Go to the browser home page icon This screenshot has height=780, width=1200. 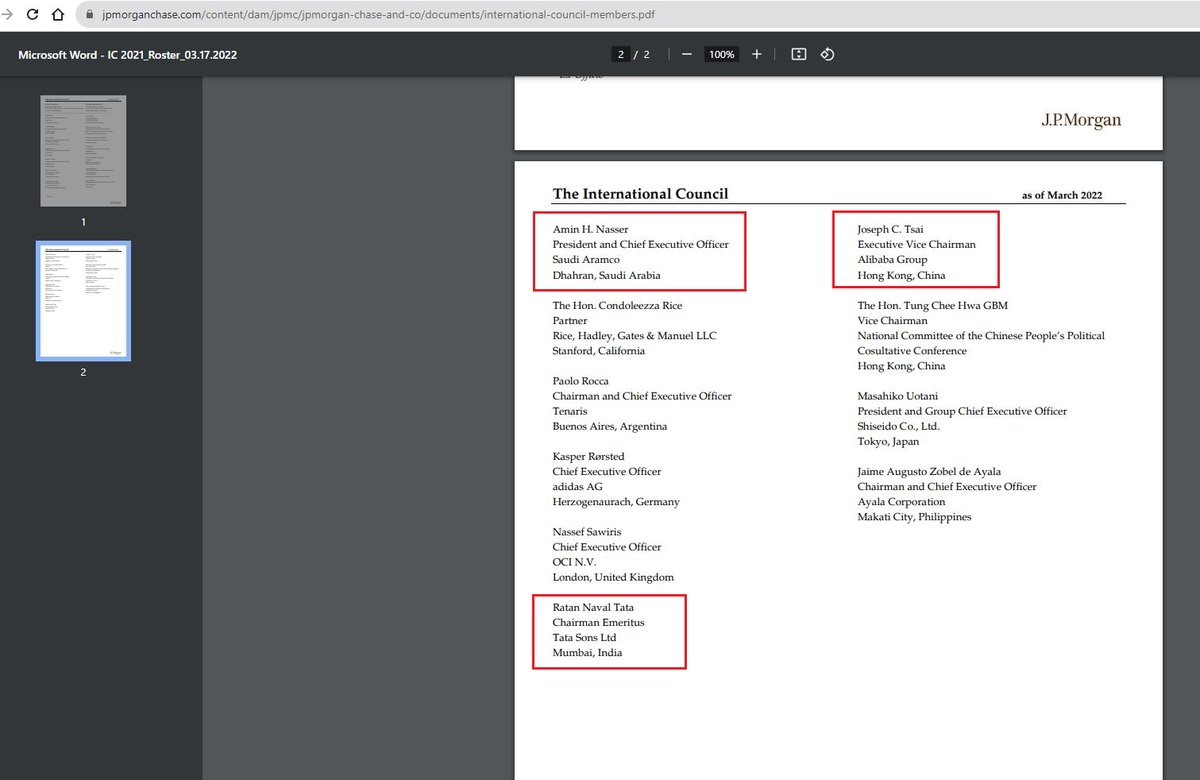pyautogui.click(x=58, y=15)
